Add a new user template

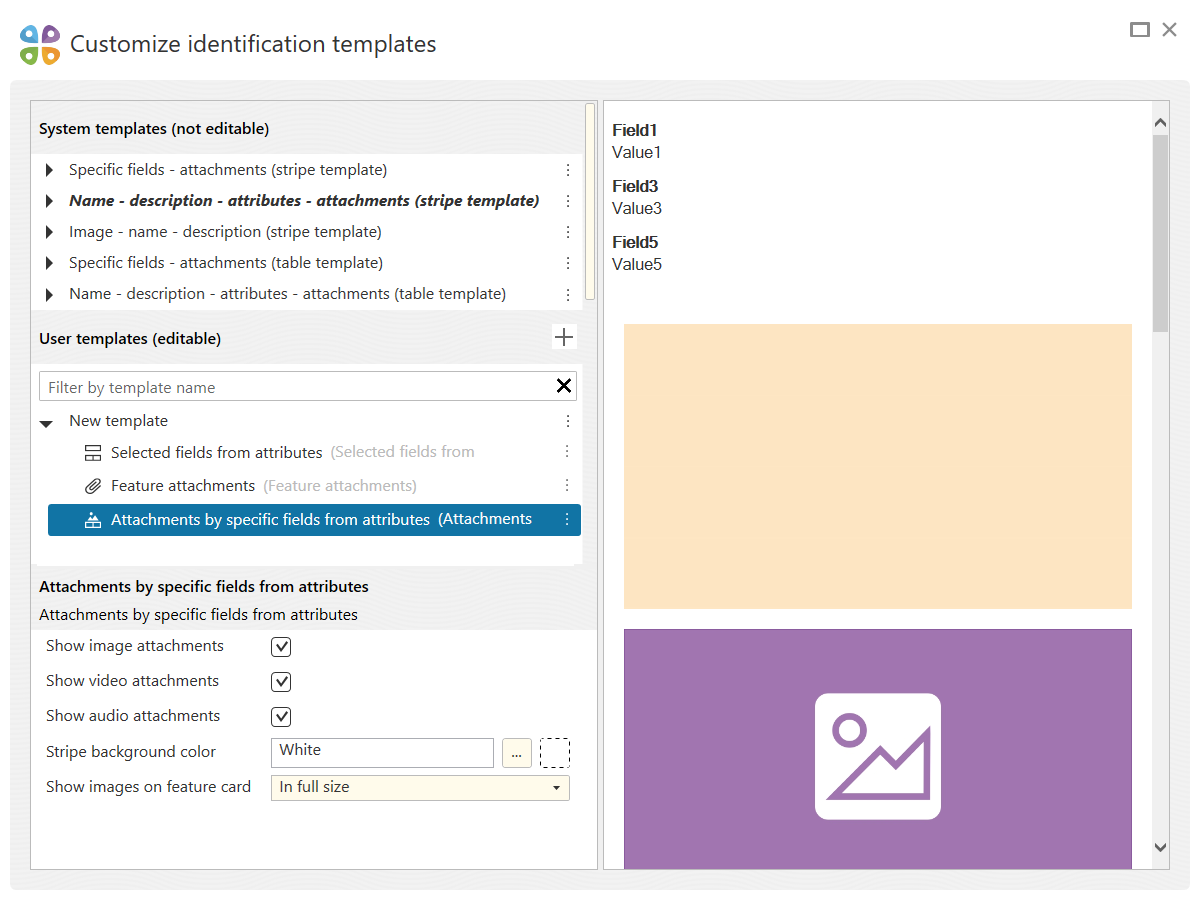[x=564, y=337]
